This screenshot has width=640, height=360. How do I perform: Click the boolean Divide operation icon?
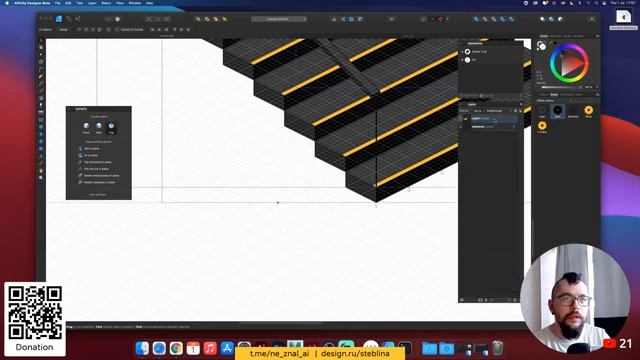(511, 19)
